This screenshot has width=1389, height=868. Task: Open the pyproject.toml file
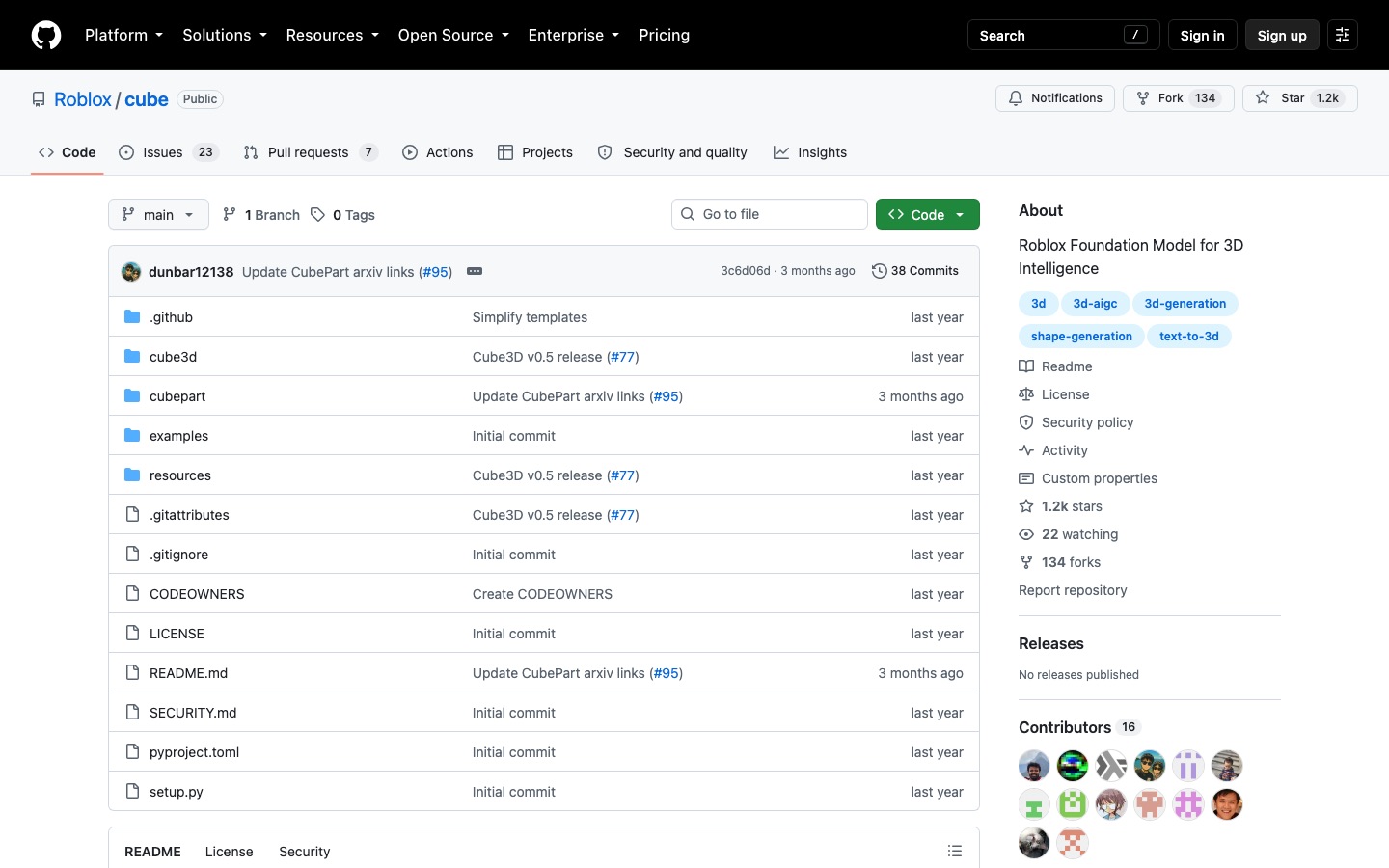coord(194,752)
